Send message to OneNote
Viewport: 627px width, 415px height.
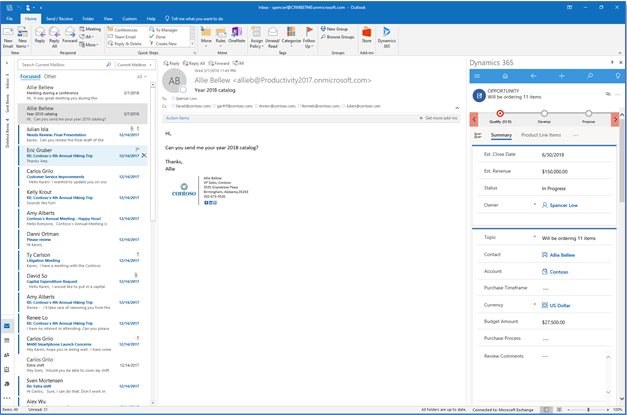237,36
